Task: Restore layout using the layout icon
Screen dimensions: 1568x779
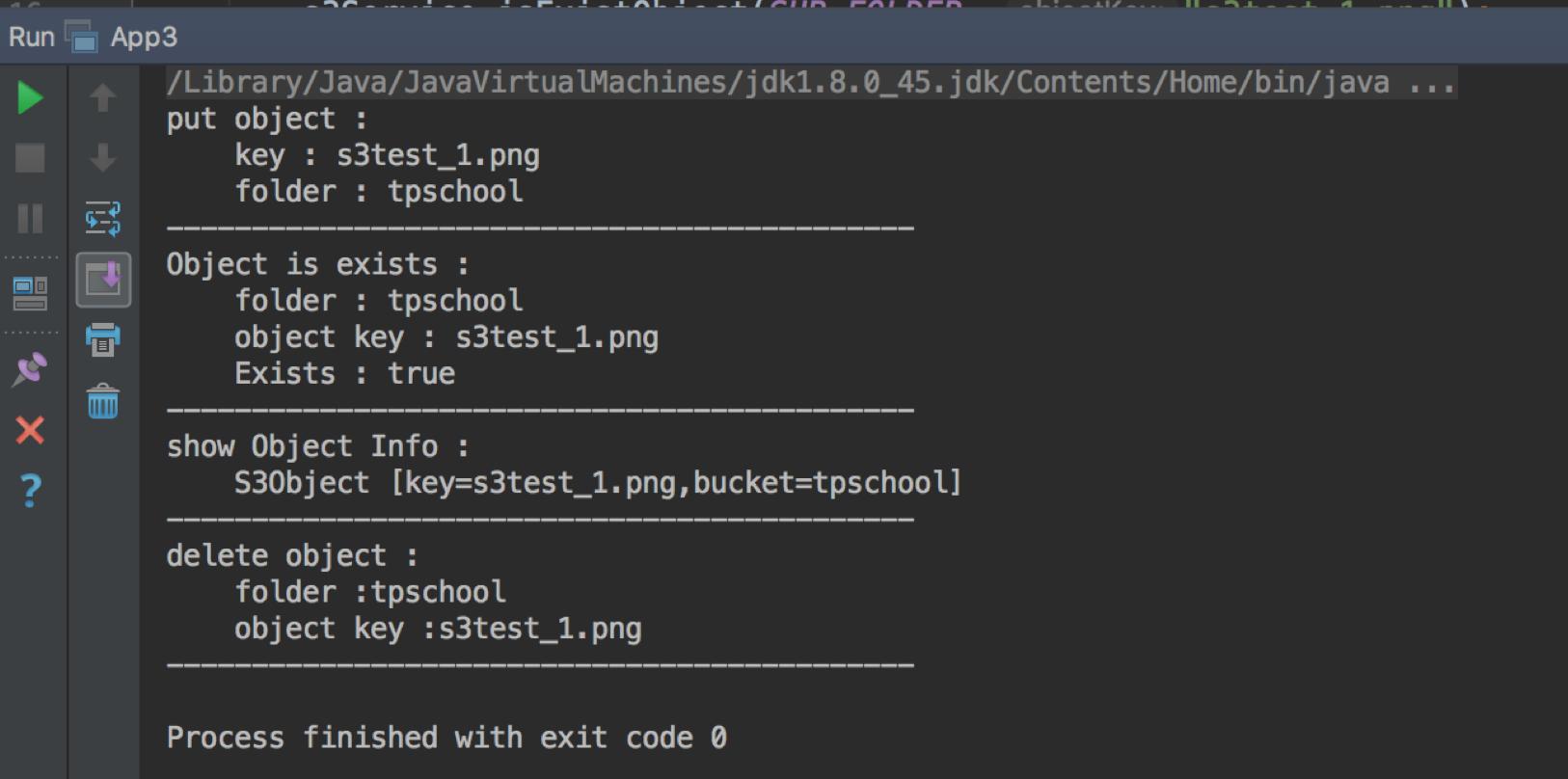Action: [30, 293]
